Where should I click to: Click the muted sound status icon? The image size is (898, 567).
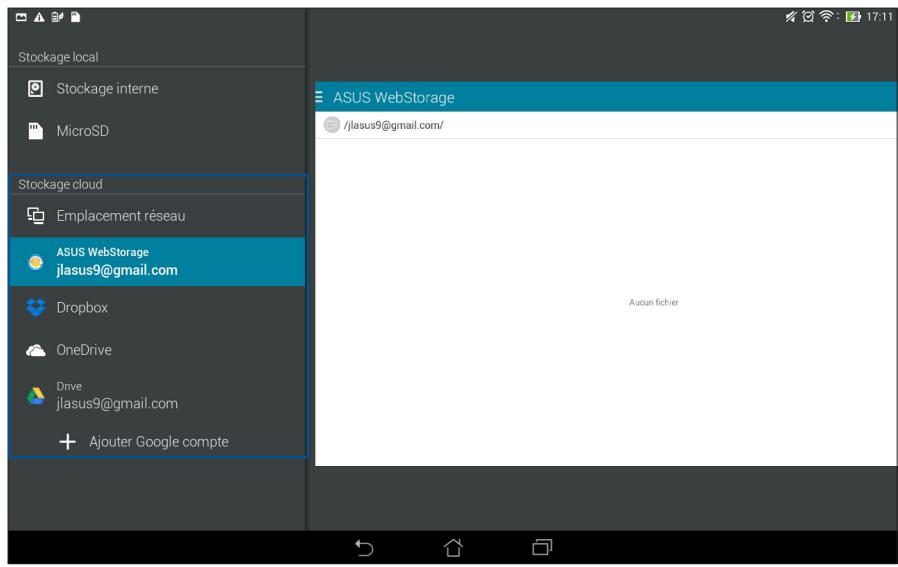[x=790, y=17]
